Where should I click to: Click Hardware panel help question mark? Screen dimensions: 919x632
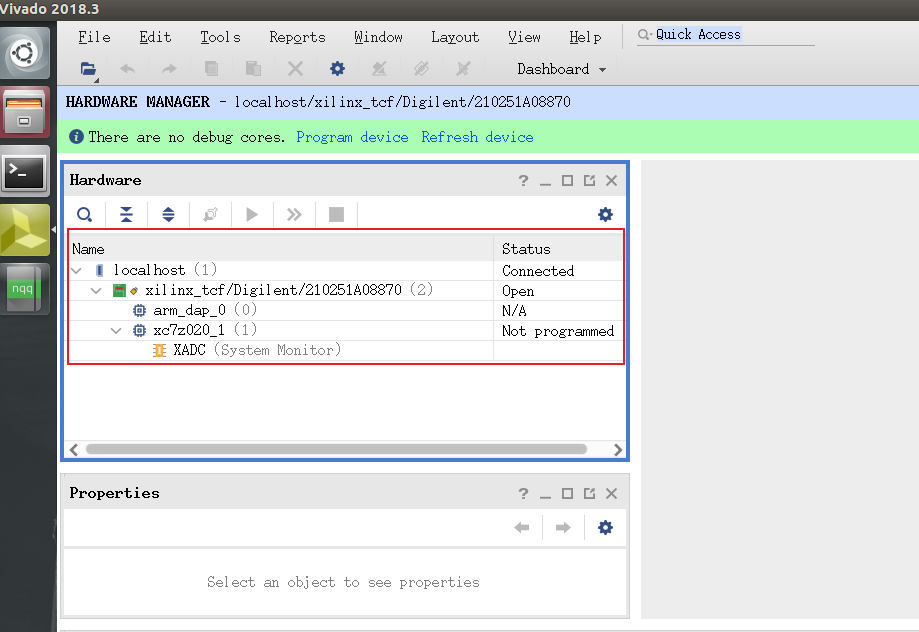(x=523, y=181)
